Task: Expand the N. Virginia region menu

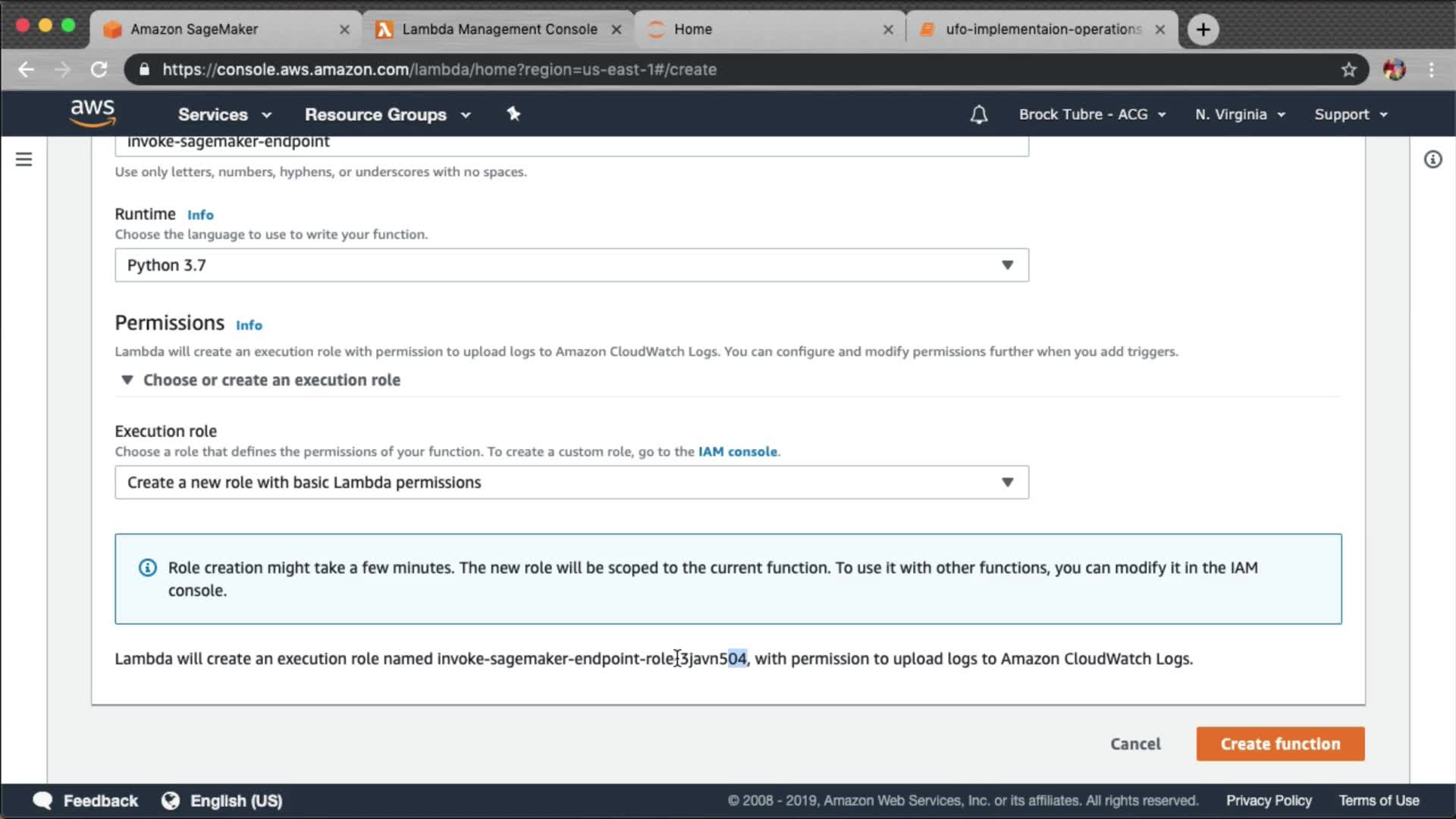Action: pyautogui.click(x=1240, y=115)
